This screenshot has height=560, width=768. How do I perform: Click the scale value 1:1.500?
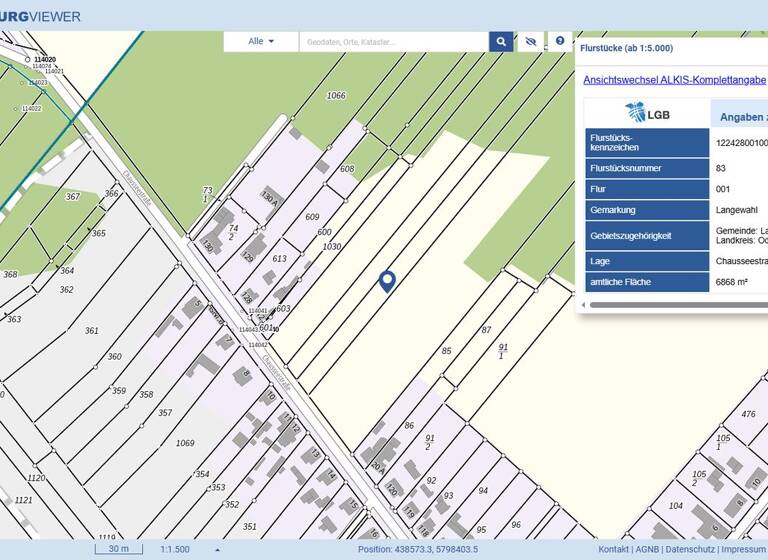point(175,550)
